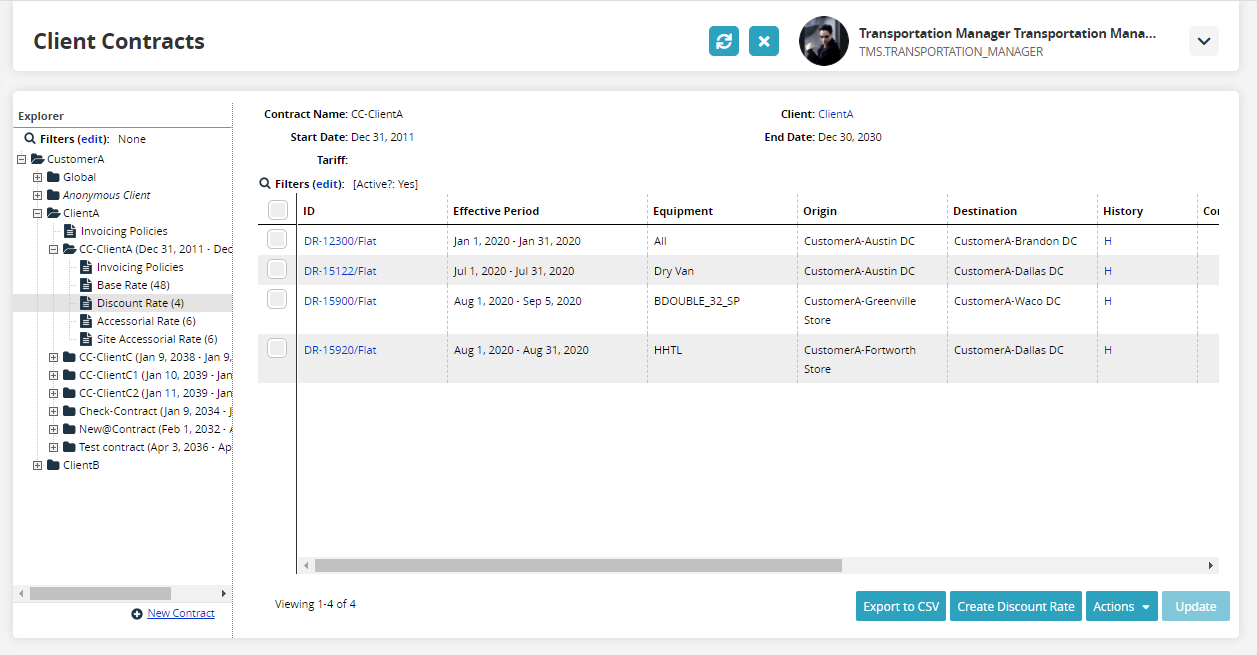Image resolution: width=1257 pixels, height=655 pixels.
Task: Close the Client Contracts page via X
Action: 764,41
